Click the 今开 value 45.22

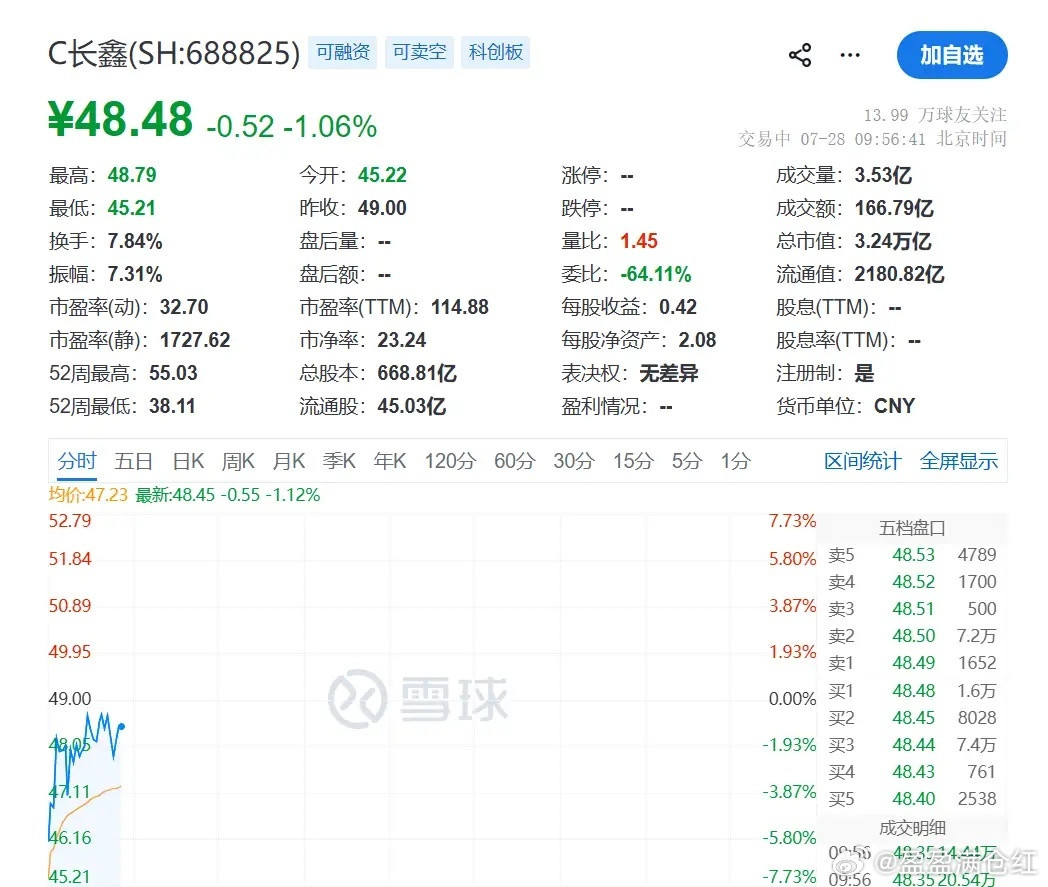coord(382,175)
